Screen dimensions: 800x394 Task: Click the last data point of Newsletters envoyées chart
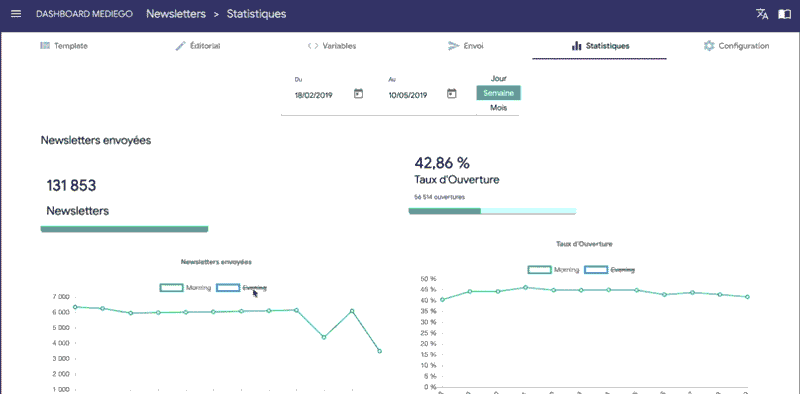(x=380, y=351)
